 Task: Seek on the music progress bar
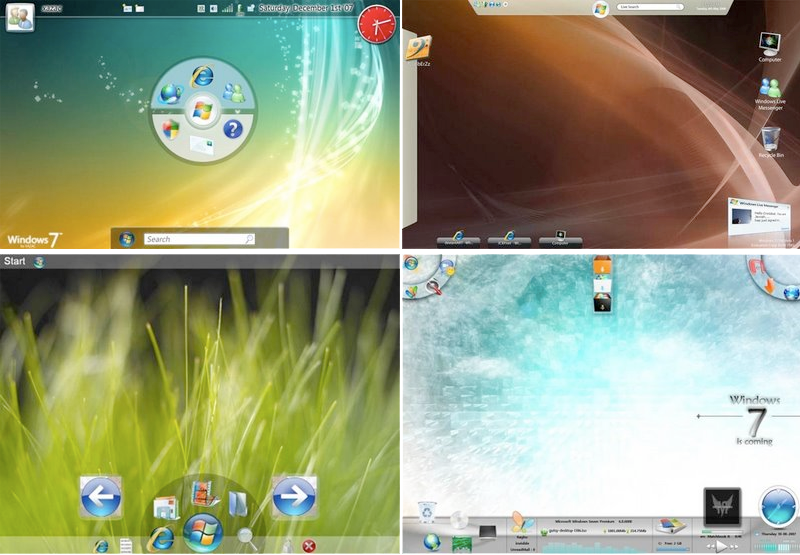pos(722,531)
